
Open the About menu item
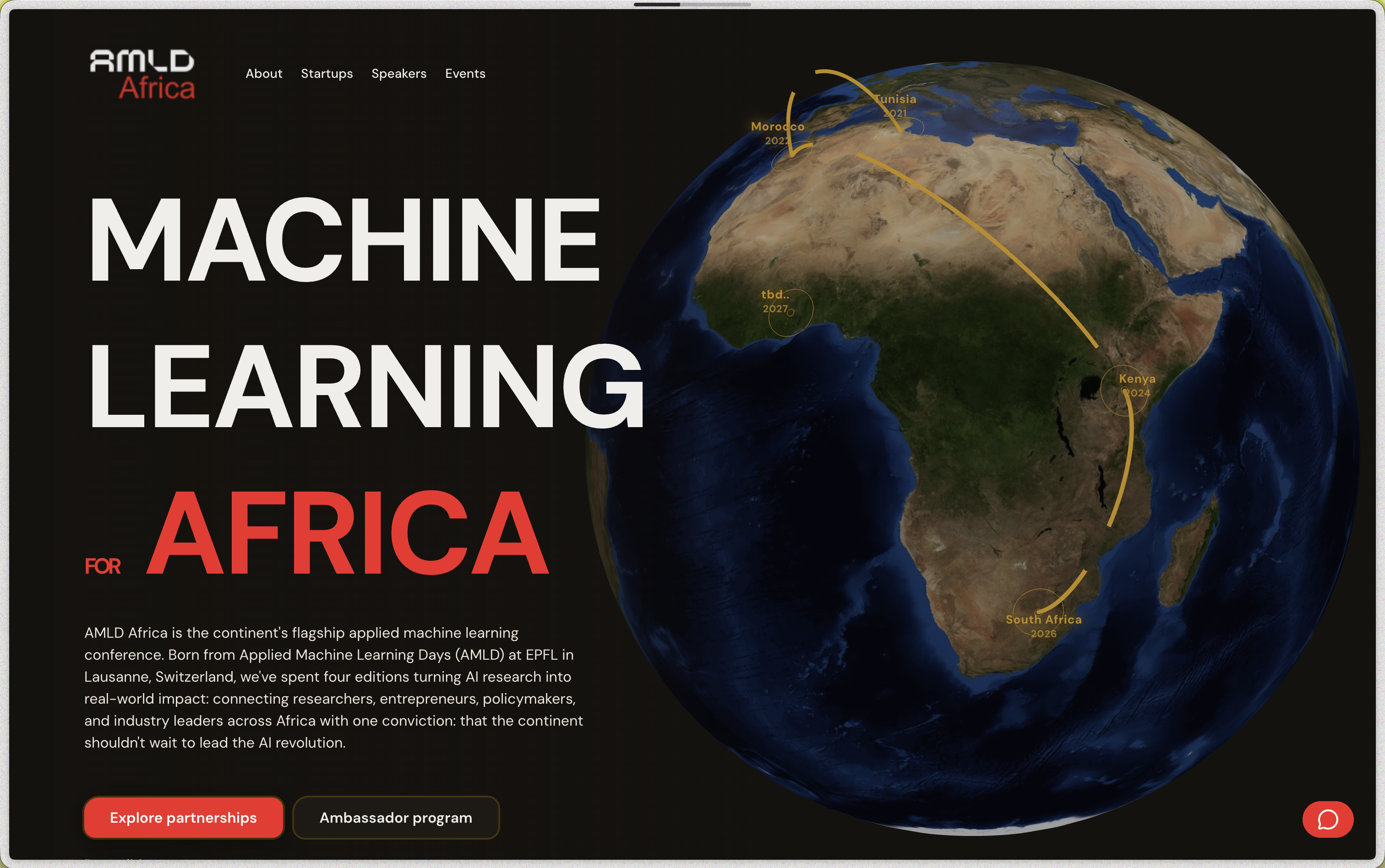[263, 74]
